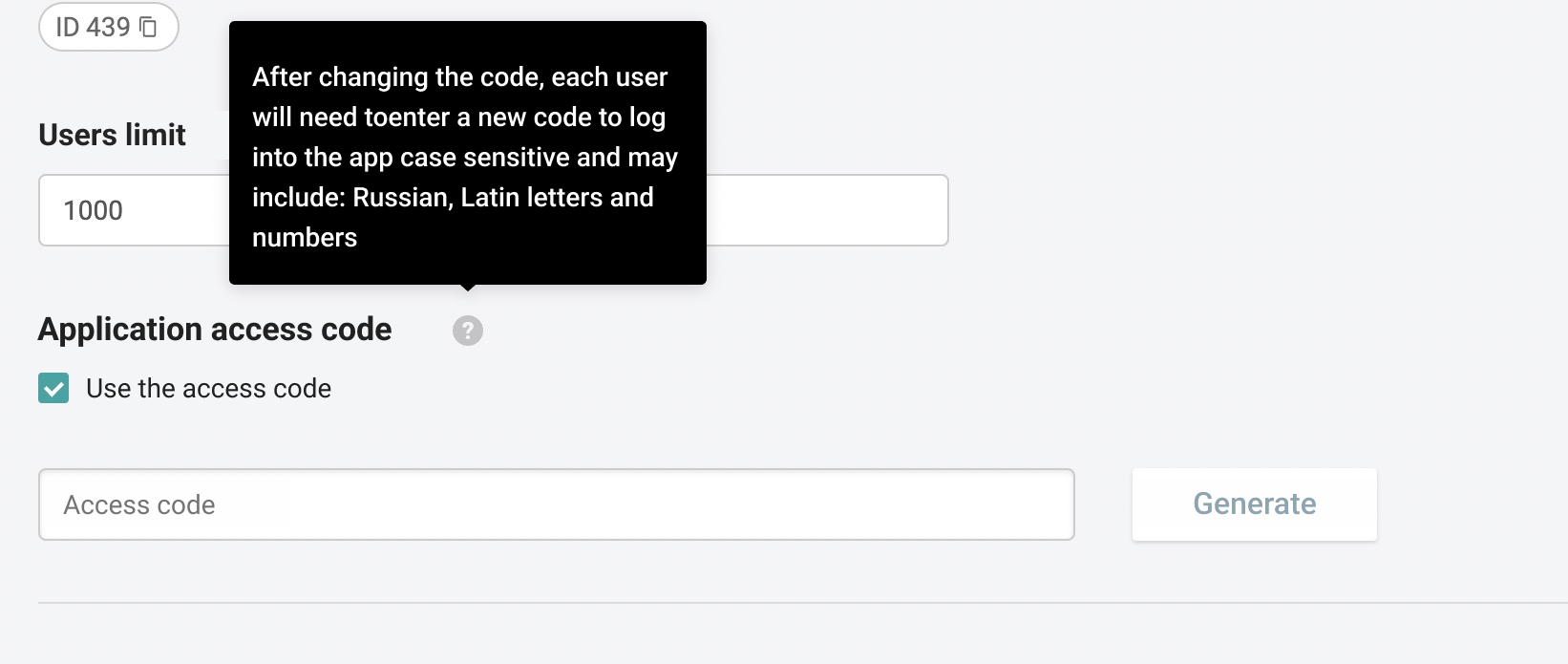Screen dimensions: 1568x664
Task: Generate a new access code
Action: point(1253,504)
